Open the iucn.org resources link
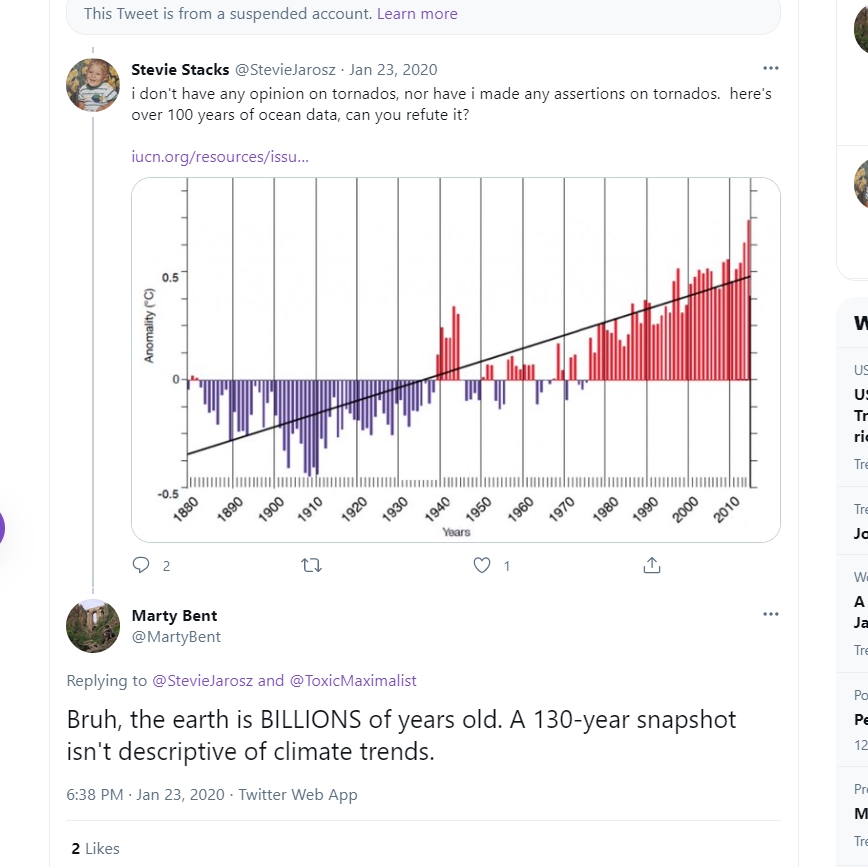 coord(220,157)
